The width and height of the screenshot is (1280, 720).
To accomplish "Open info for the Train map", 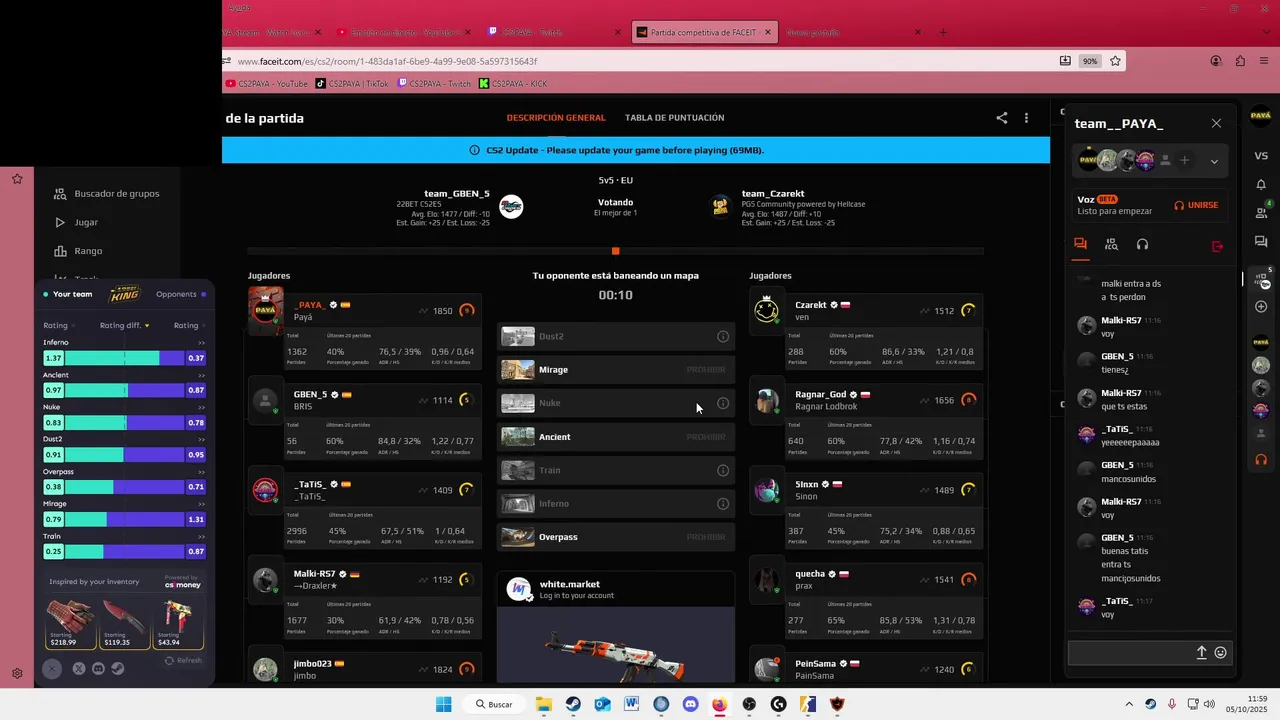I will pos(723,470).
